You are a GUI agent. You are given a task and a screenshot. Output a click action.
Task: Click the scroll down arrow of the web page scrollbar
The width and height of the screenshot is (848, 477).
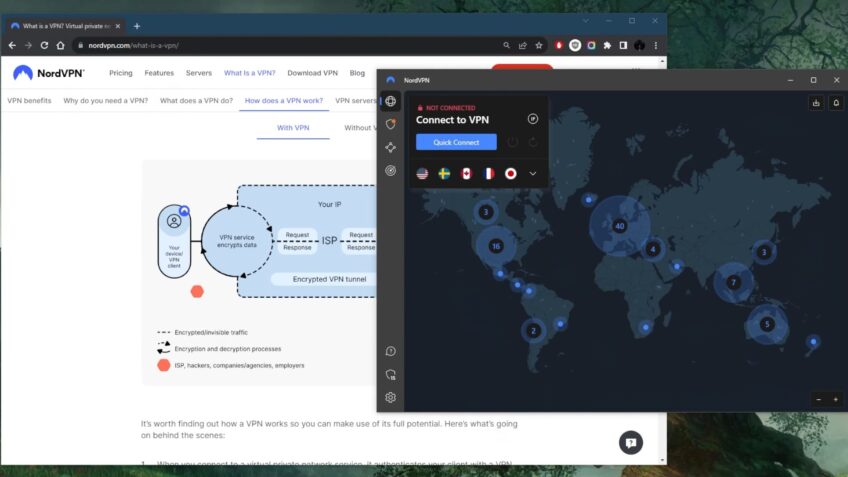[663, 460]
